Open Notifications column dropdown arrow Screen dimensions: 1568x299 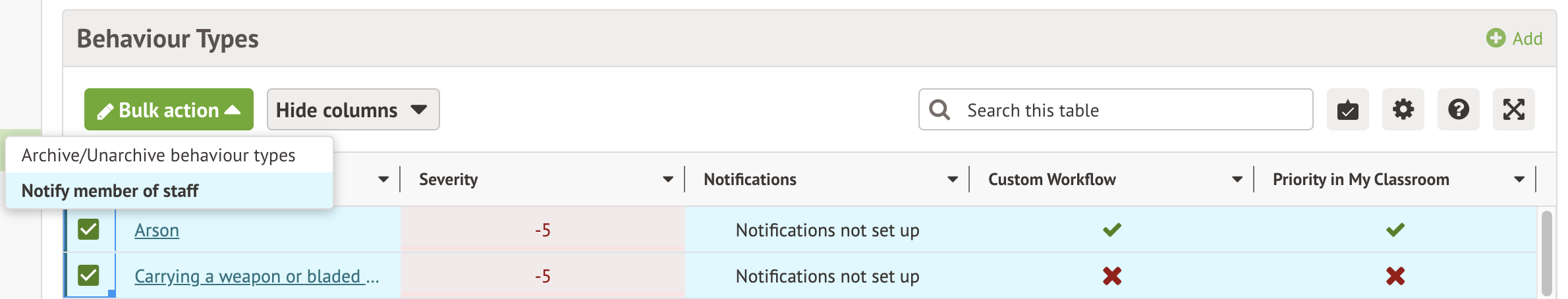click(x=953, y=180)
